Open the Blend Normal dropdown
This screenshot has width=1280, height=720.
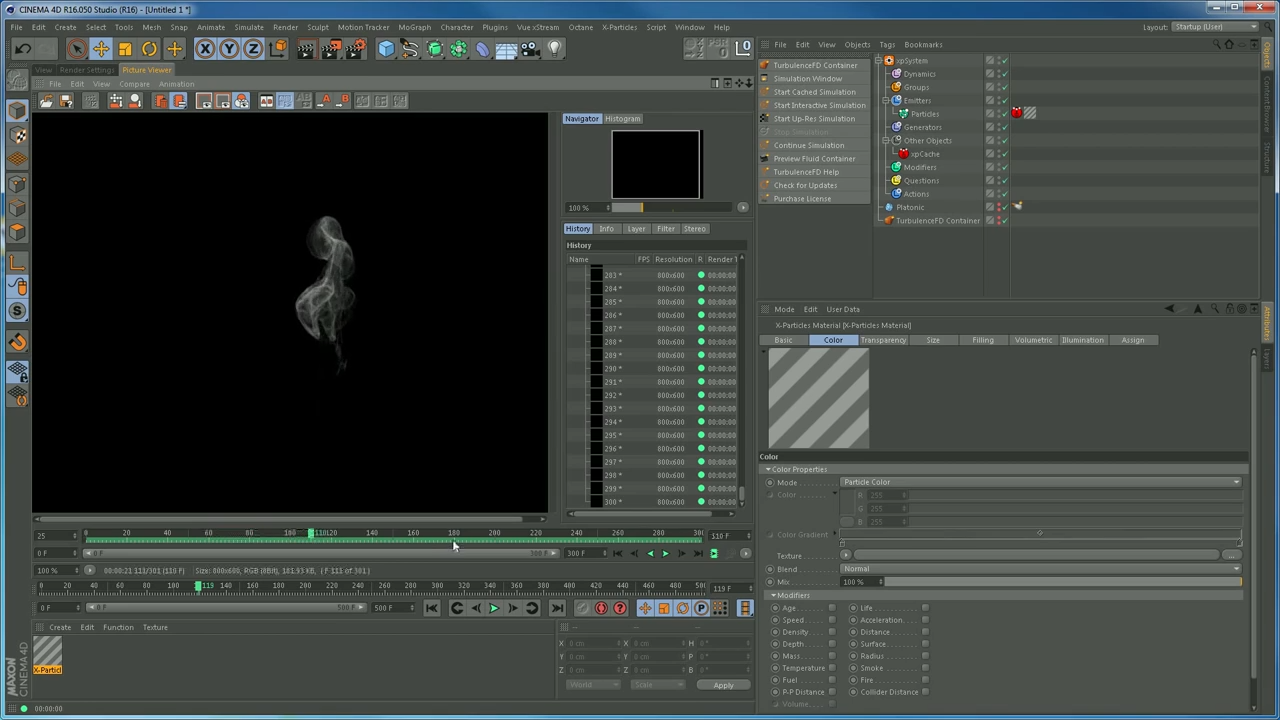[1041, 569]
